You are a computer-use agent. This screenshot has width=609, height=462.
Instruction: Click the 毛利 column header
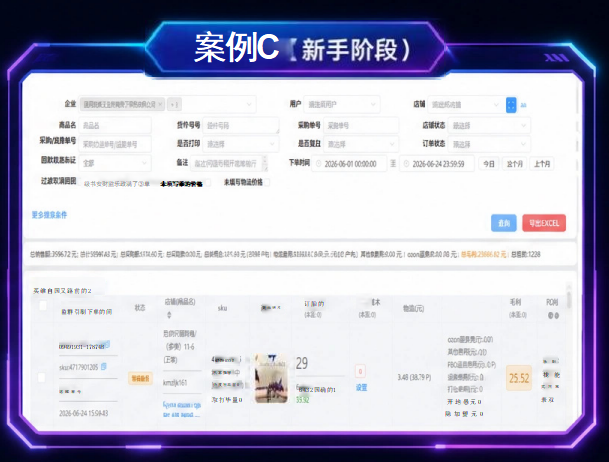tap(515, 302)
